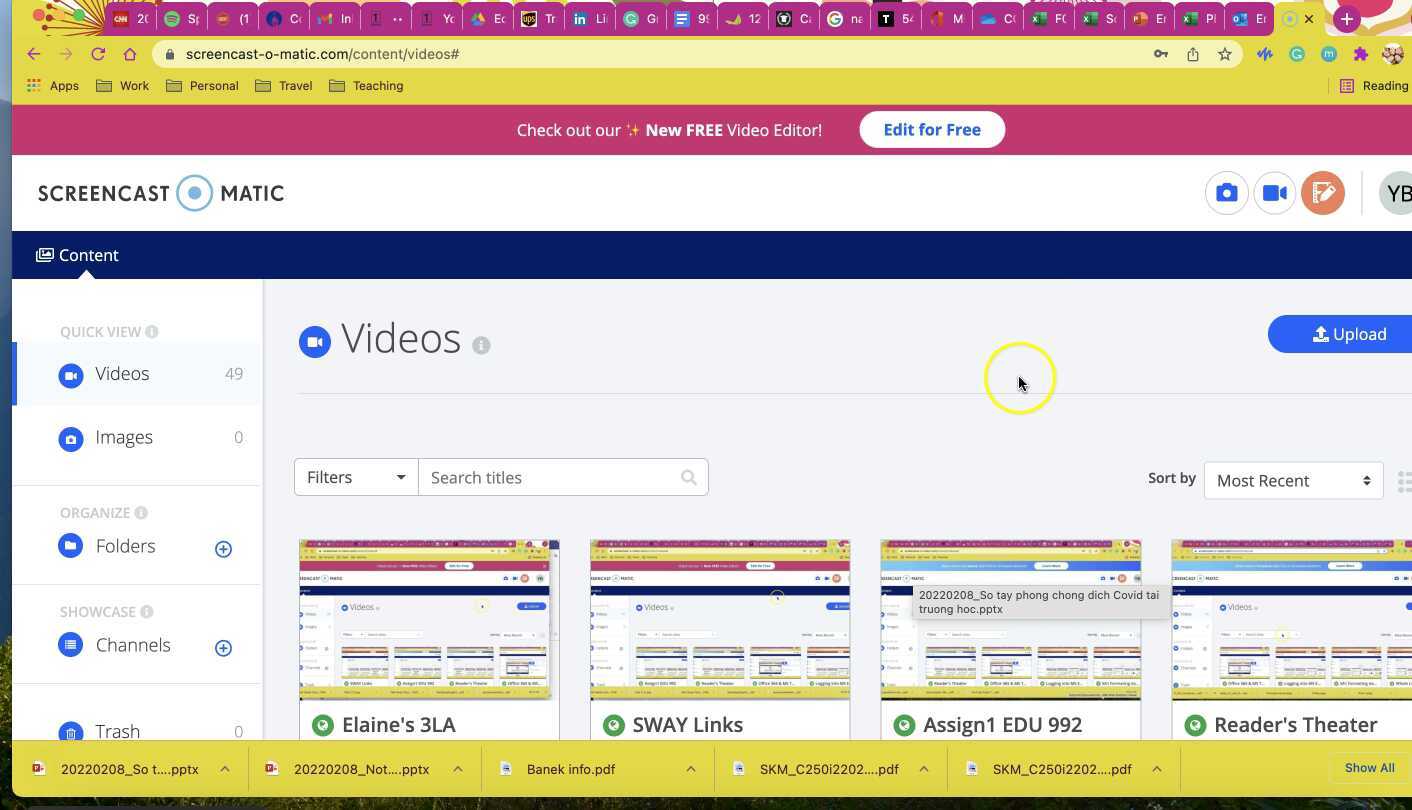Open Reading list in bookmarks bar

coord(1375,86)
